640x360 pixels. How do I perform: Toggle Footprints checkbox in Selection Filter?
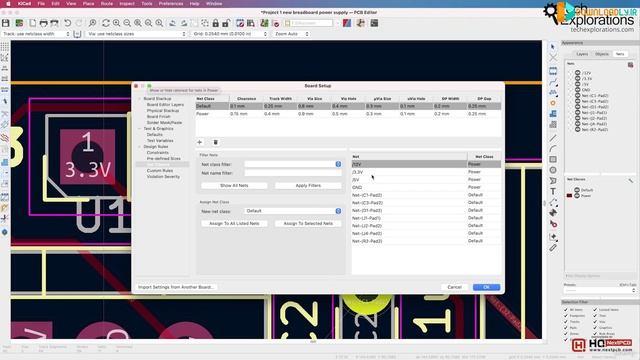566,316
